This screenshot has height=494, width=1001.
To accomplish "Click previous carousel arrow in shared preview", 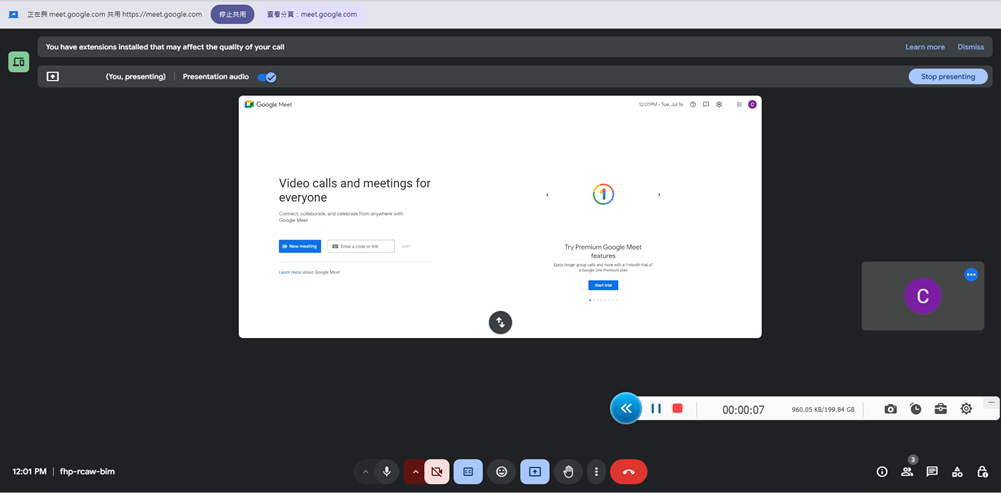I will (547, 195).
